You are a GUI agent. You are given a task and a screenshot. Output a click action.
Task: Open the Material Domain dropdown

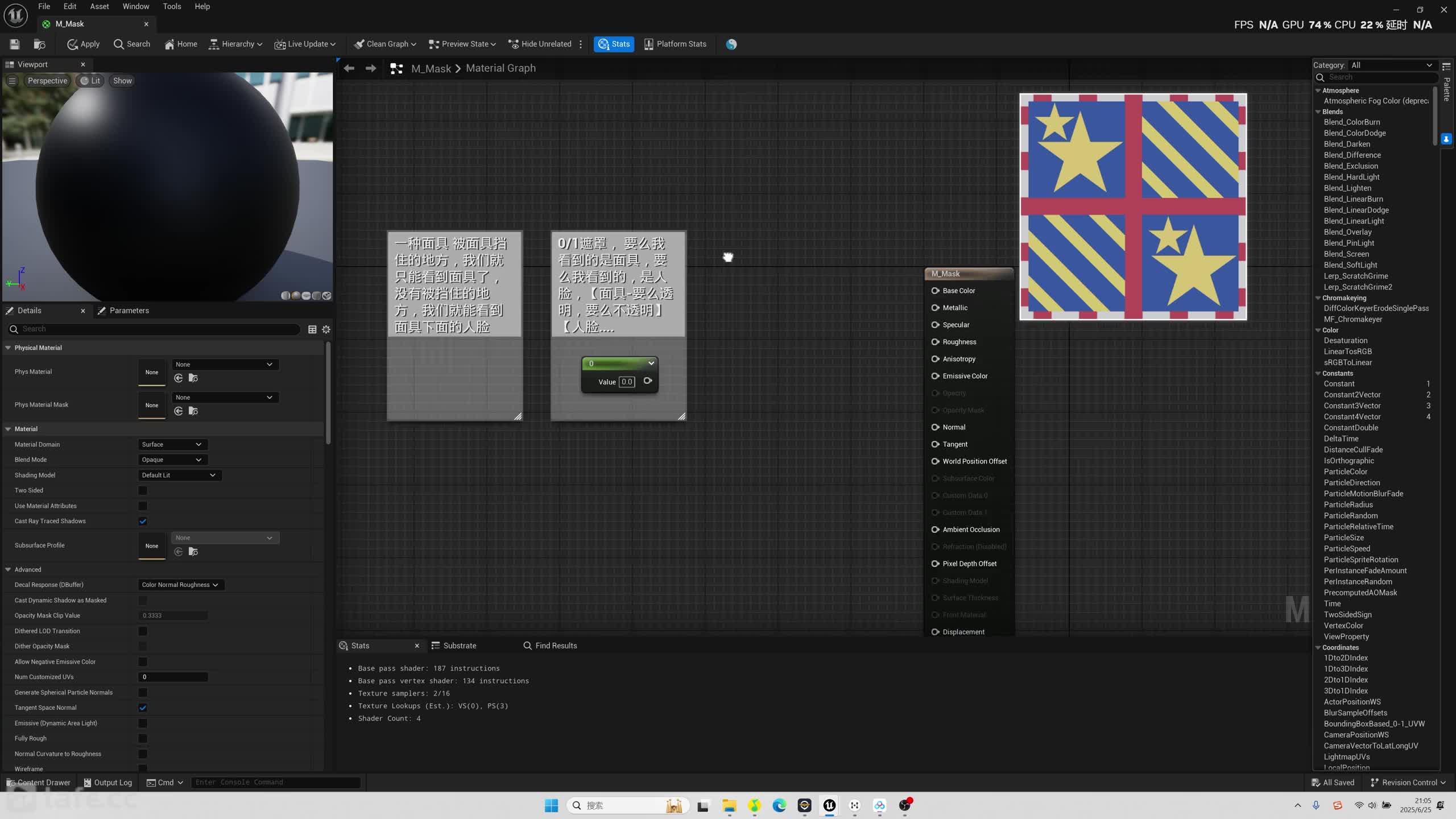(x=172, y=444)
